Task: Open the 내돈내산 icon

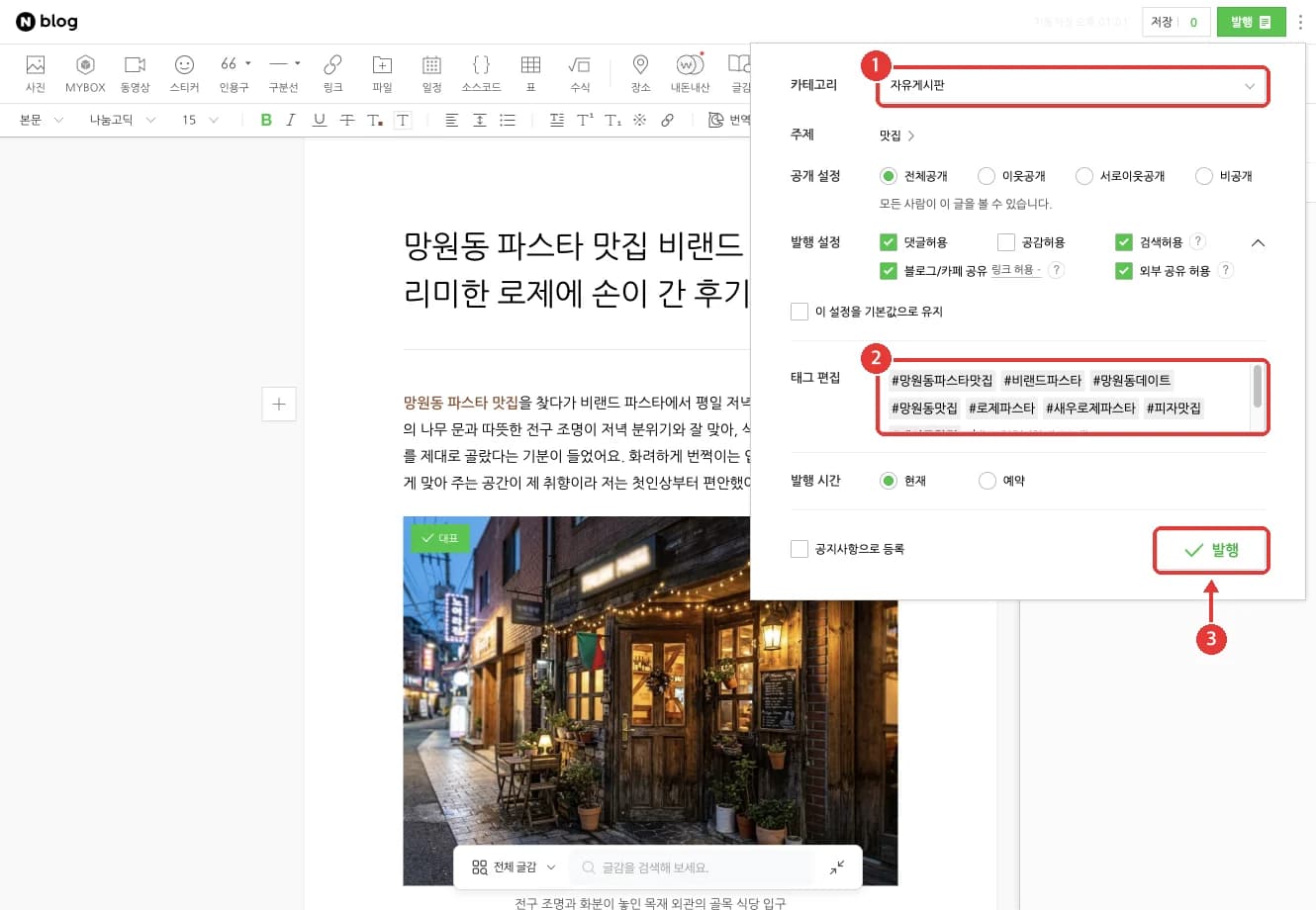Action: [x=690, y=73]
